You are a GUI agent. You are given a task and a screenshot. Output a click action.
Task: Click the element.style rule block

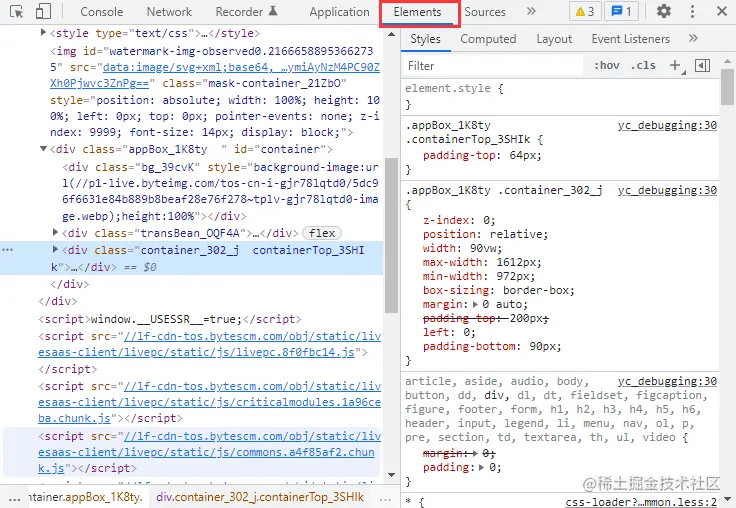click(560, 96)
